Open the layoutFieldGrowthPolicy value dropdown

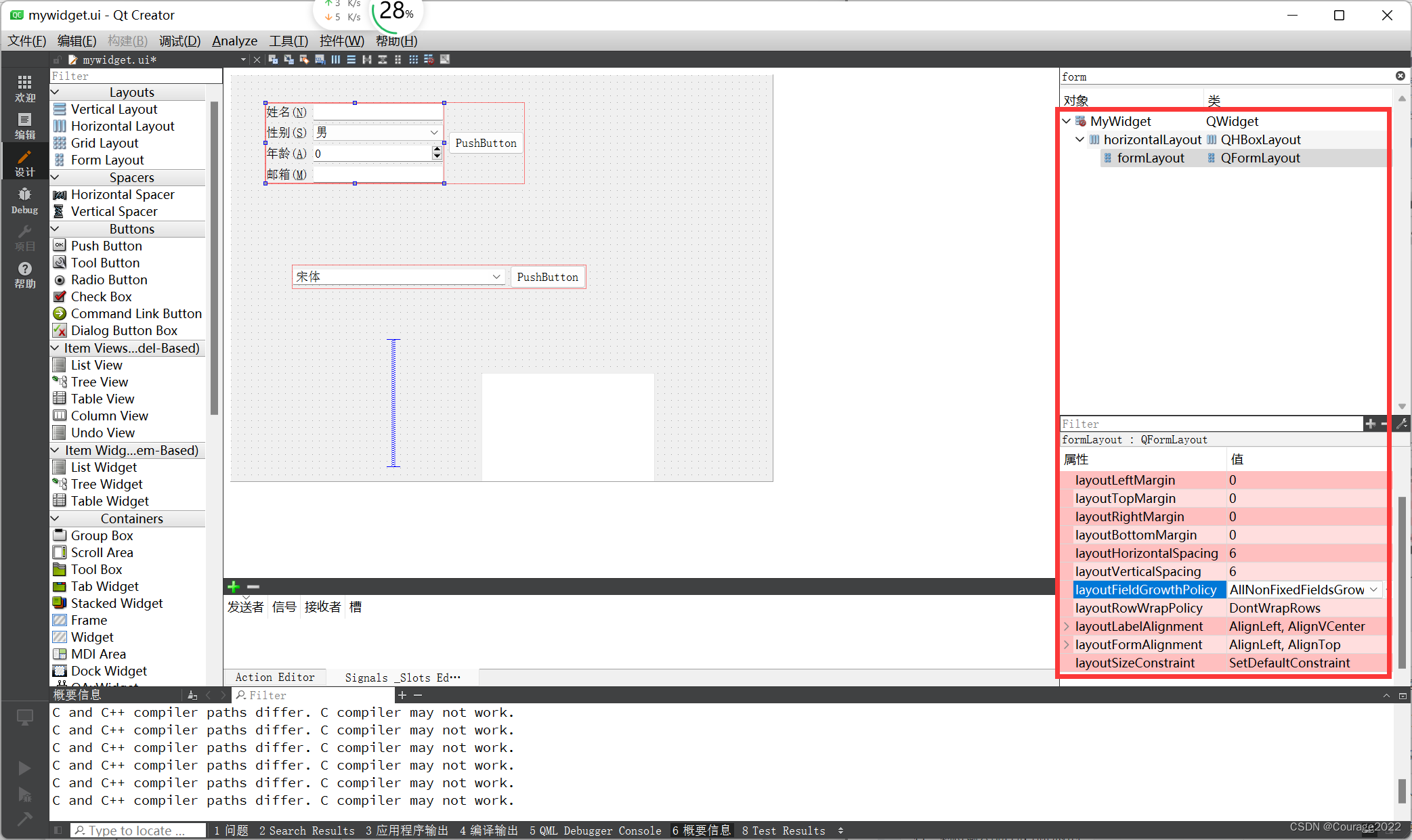coord(1373,590)
